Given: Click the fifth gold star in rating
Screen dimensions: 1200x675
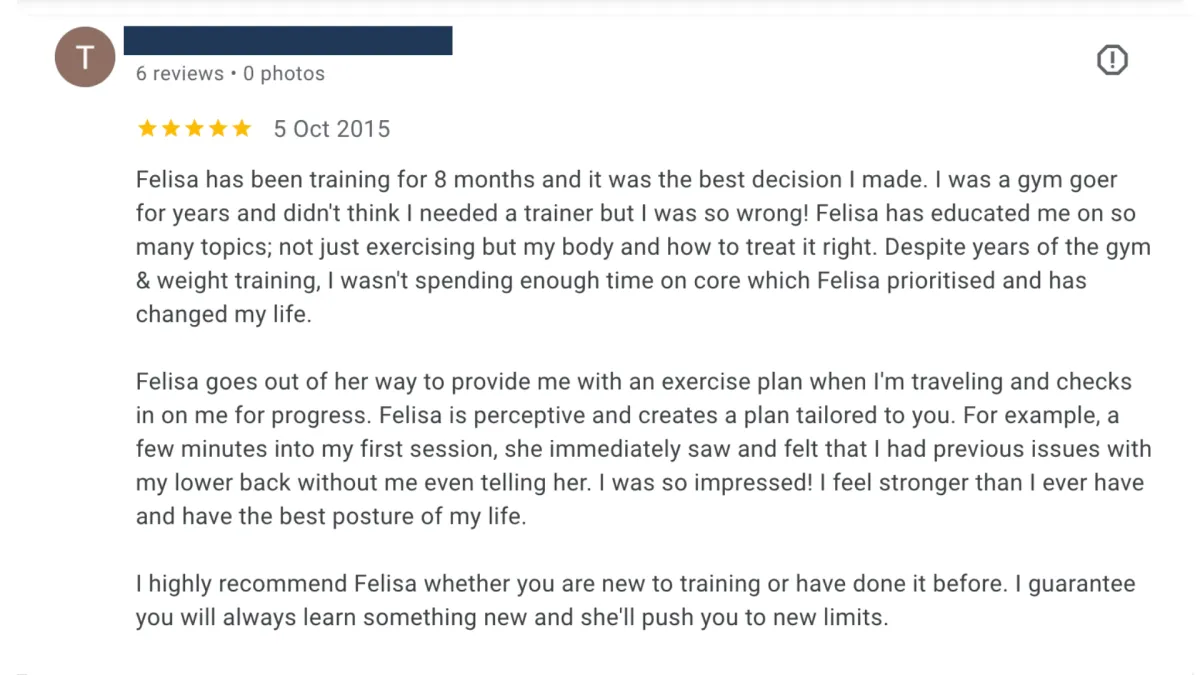Looking at the screenshot, I should 241,129.
